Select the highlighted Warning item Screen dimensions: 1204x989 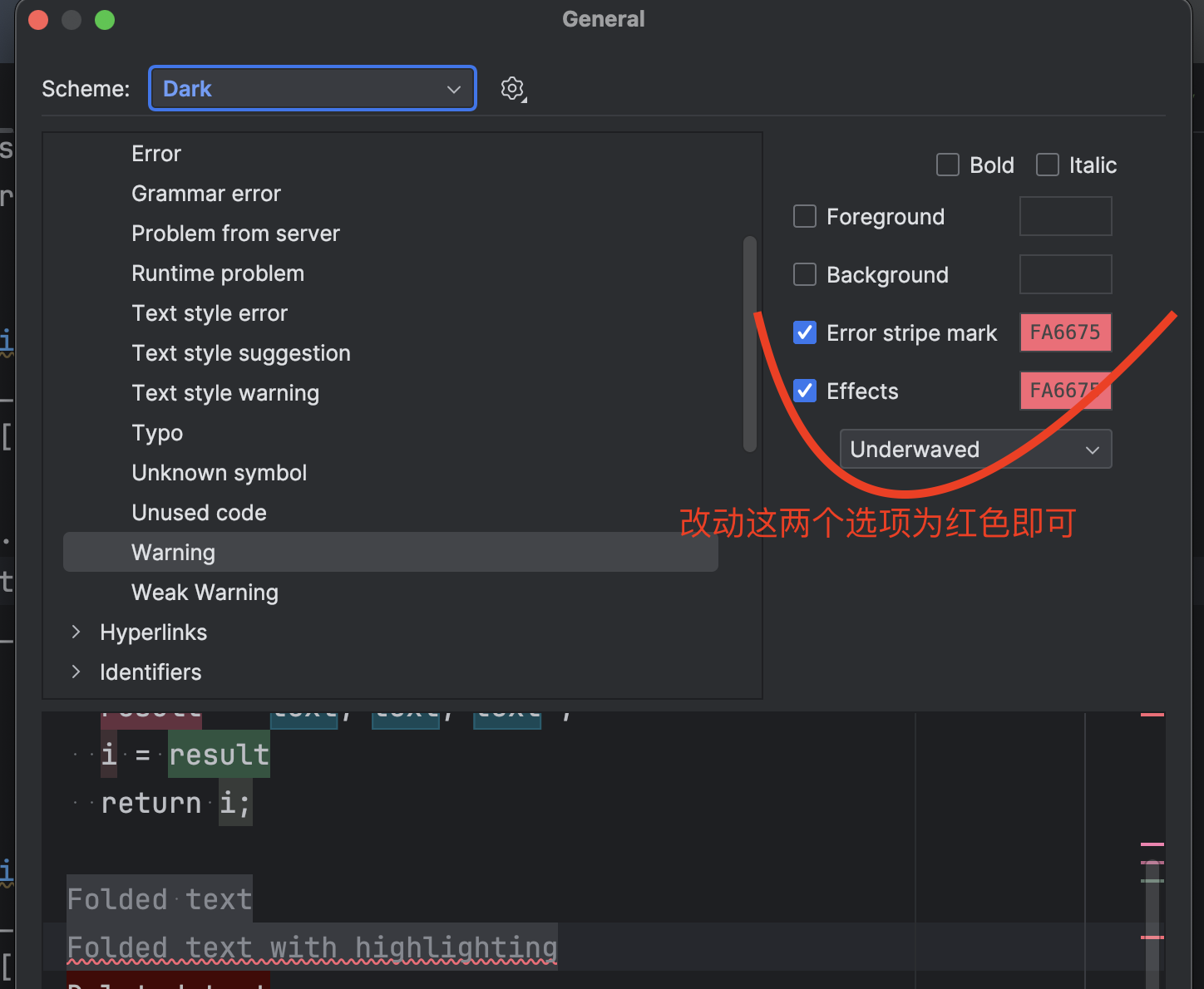point(391,552)
